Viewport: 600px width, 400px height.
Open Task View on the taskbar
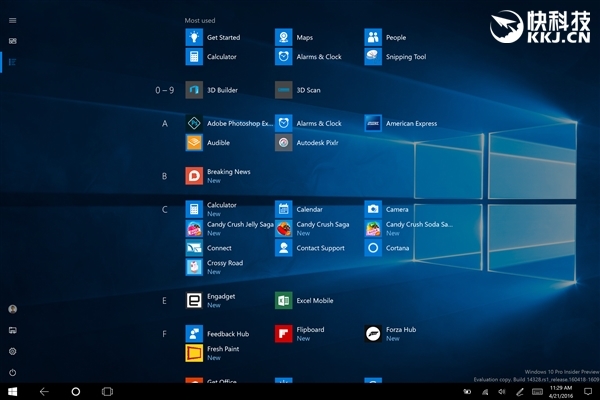click(107, 391)
